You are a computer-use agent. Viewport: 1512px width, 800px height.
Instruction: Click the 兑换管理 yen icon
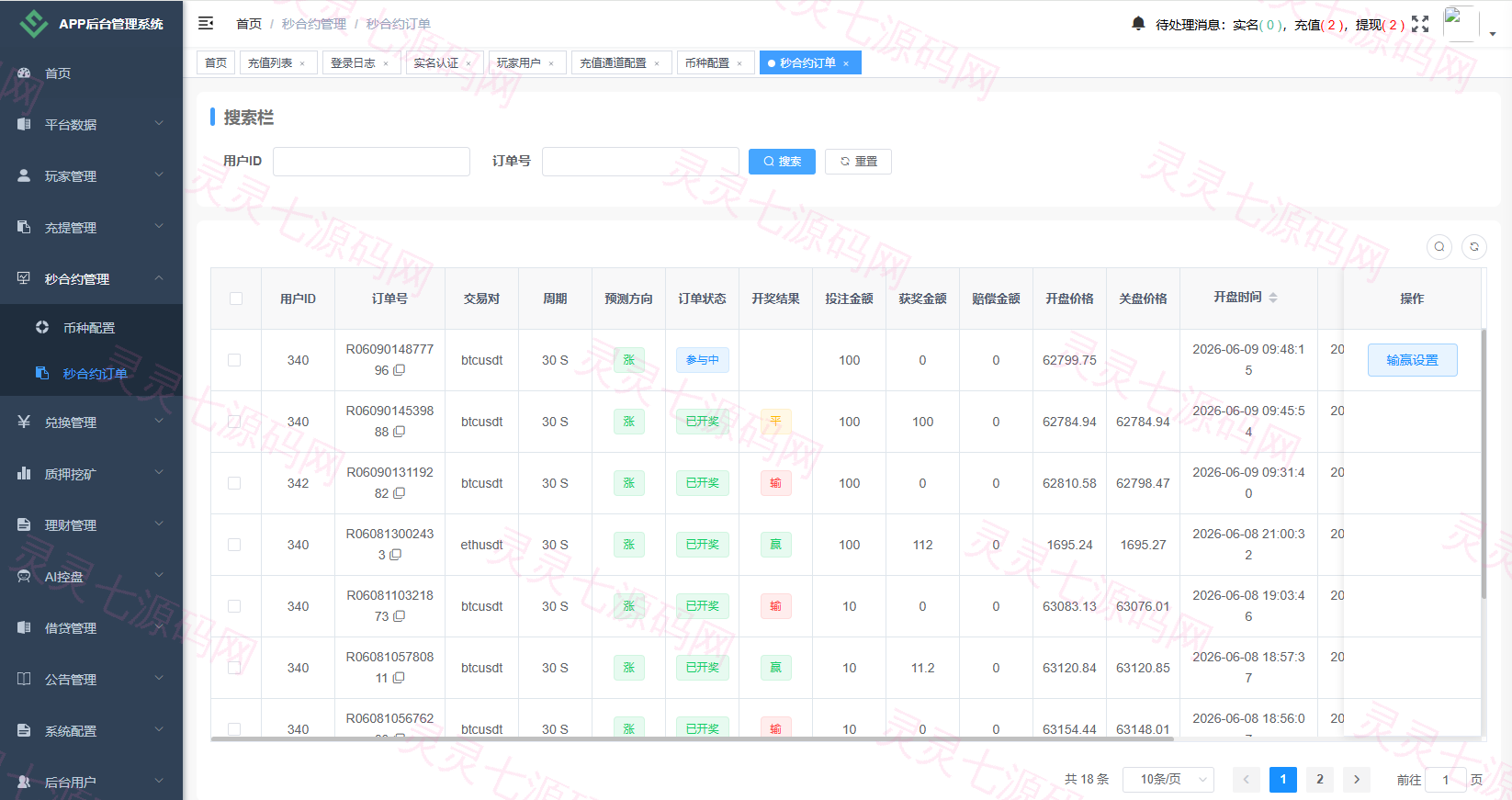pyautogui.click(x=24, y=422)
